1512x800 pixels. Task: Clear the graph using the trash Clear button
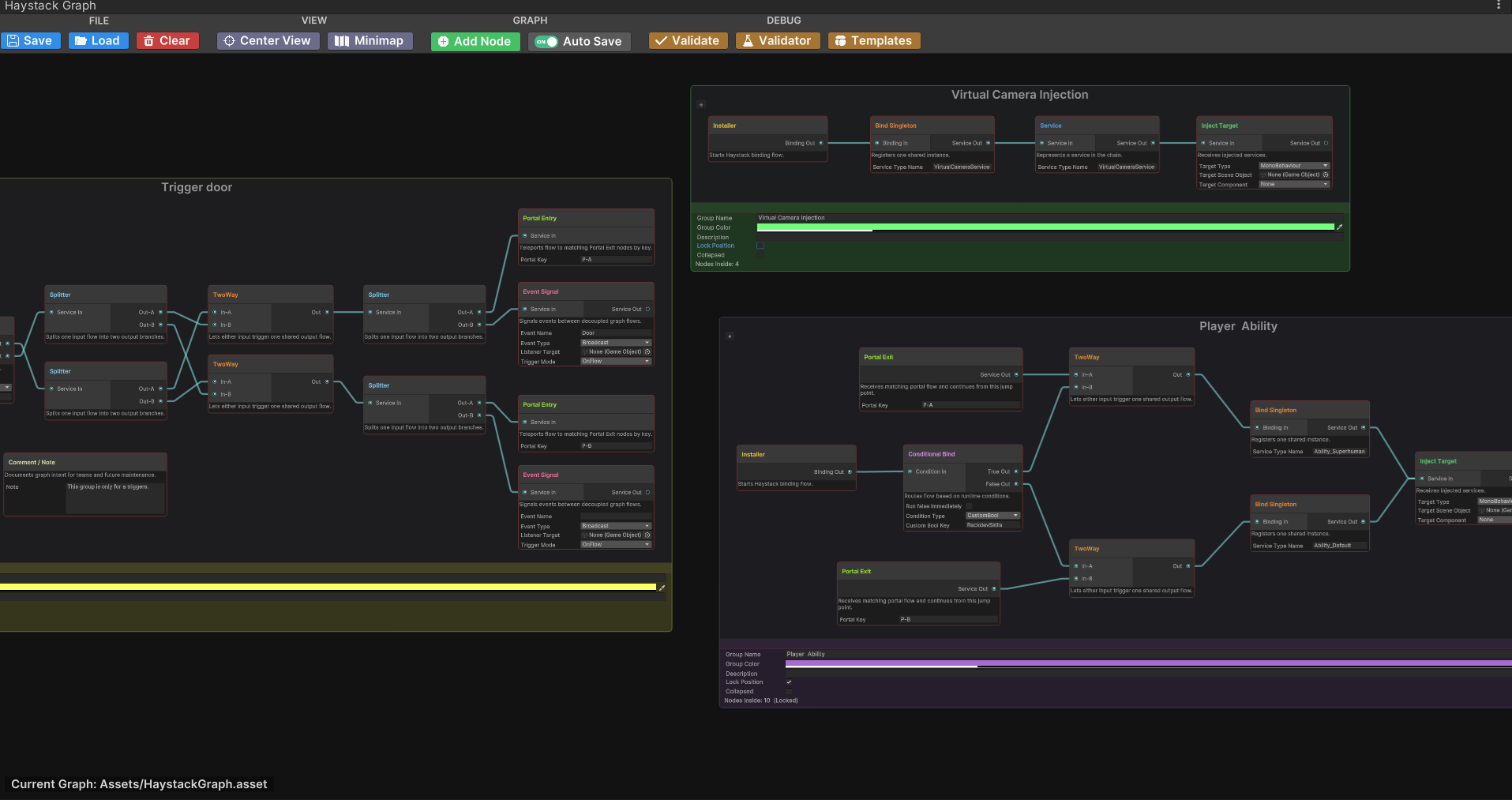pos(167,41)
